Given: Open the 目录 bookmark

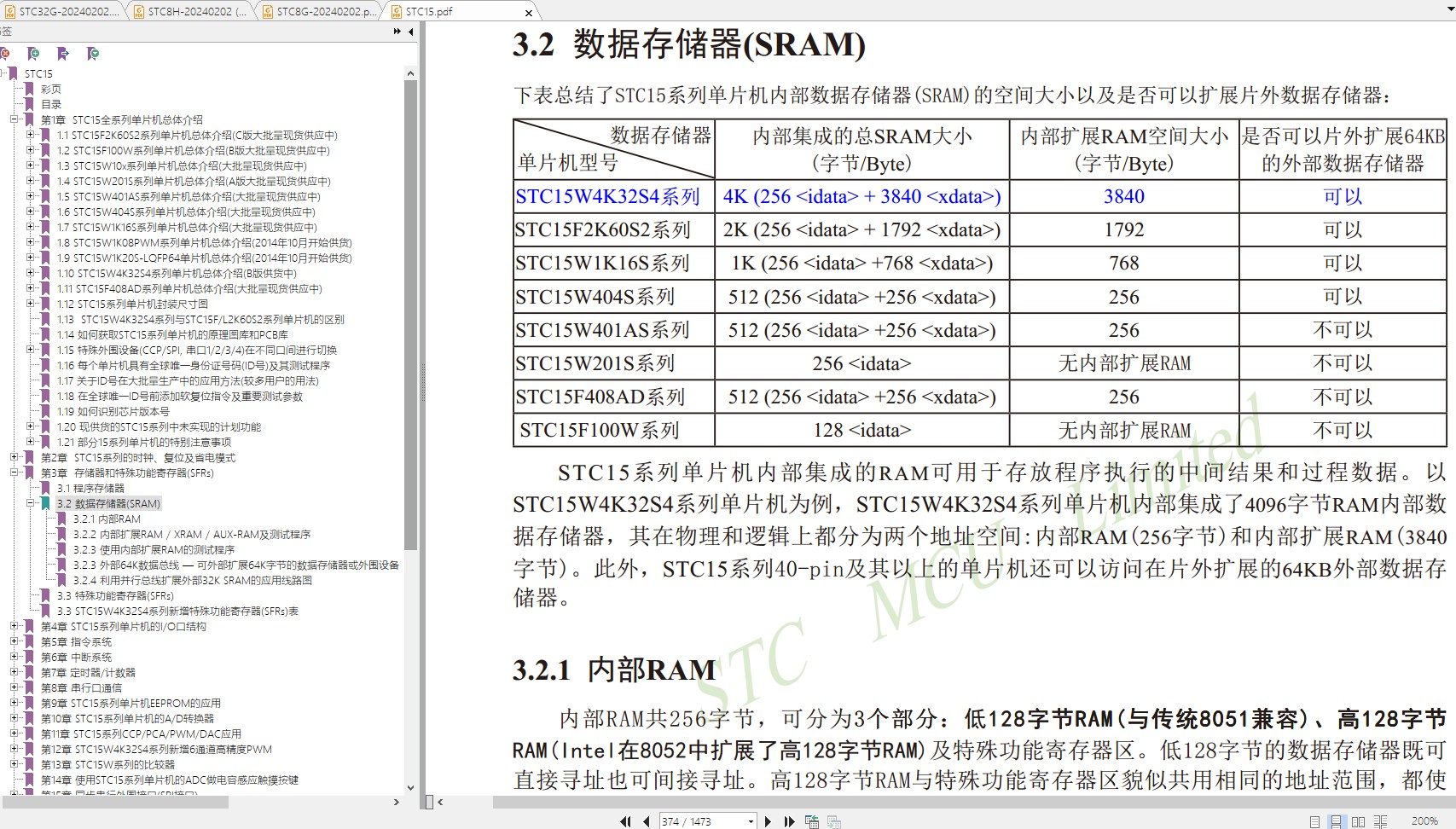Looking at the screenshot, I should pyautogui.click(x=51, y=104).
